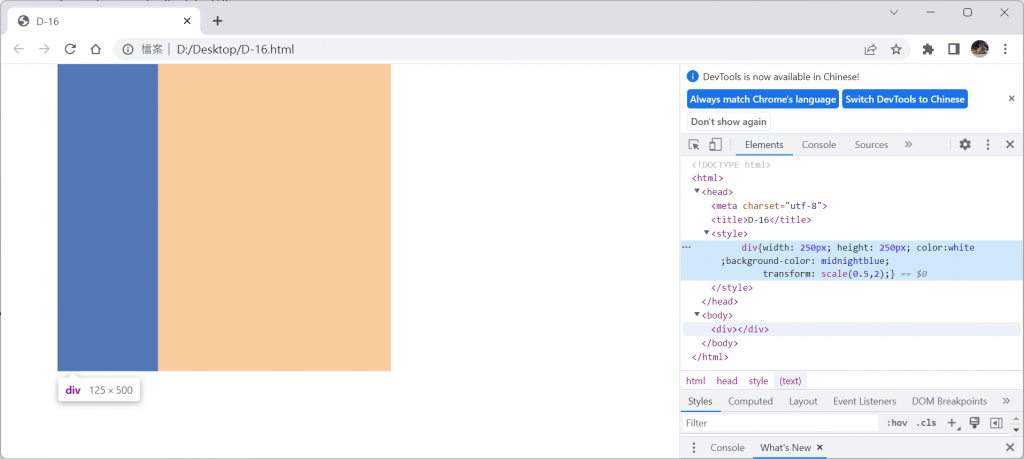
Task: Toggle the browser side panel icon
Action: 953,49
